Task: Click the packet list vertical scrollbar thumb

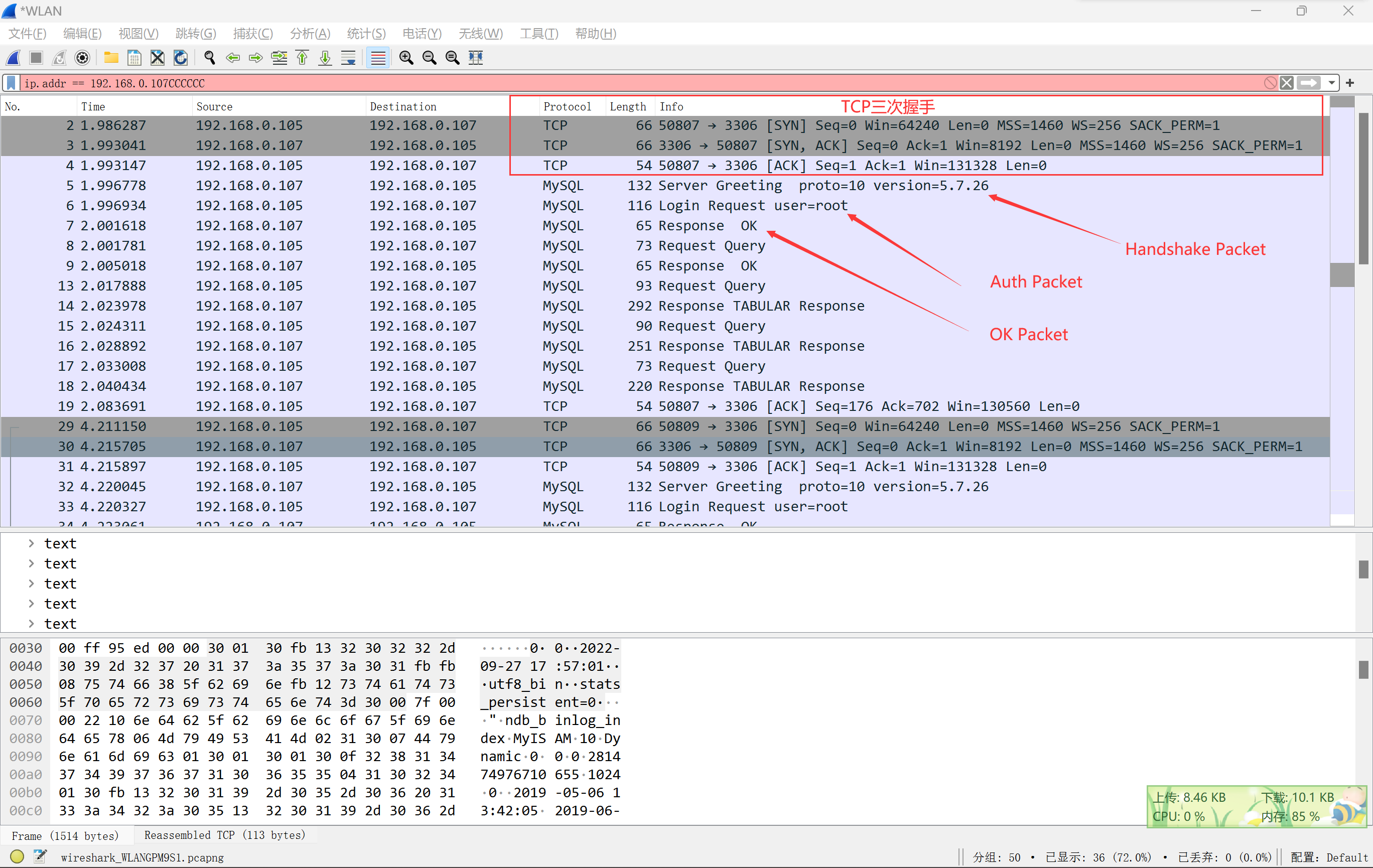Action: [1364, 188]
